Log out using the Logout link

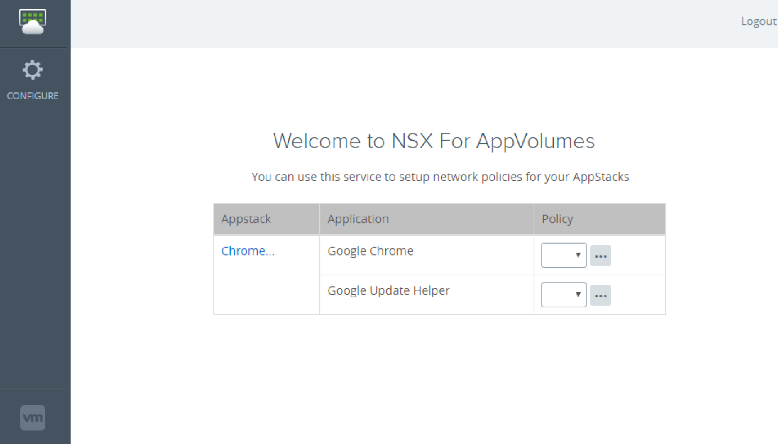pyautogui.click(x=759, y=21)
